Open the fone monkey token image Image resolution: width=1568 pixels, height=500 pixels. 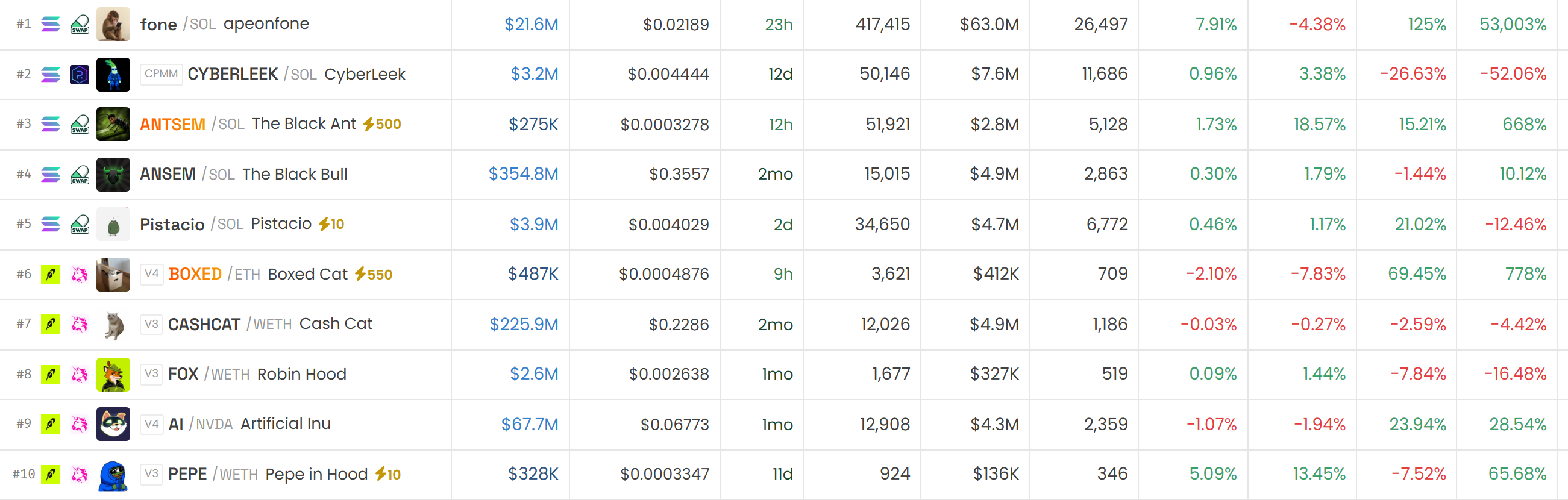113,24
